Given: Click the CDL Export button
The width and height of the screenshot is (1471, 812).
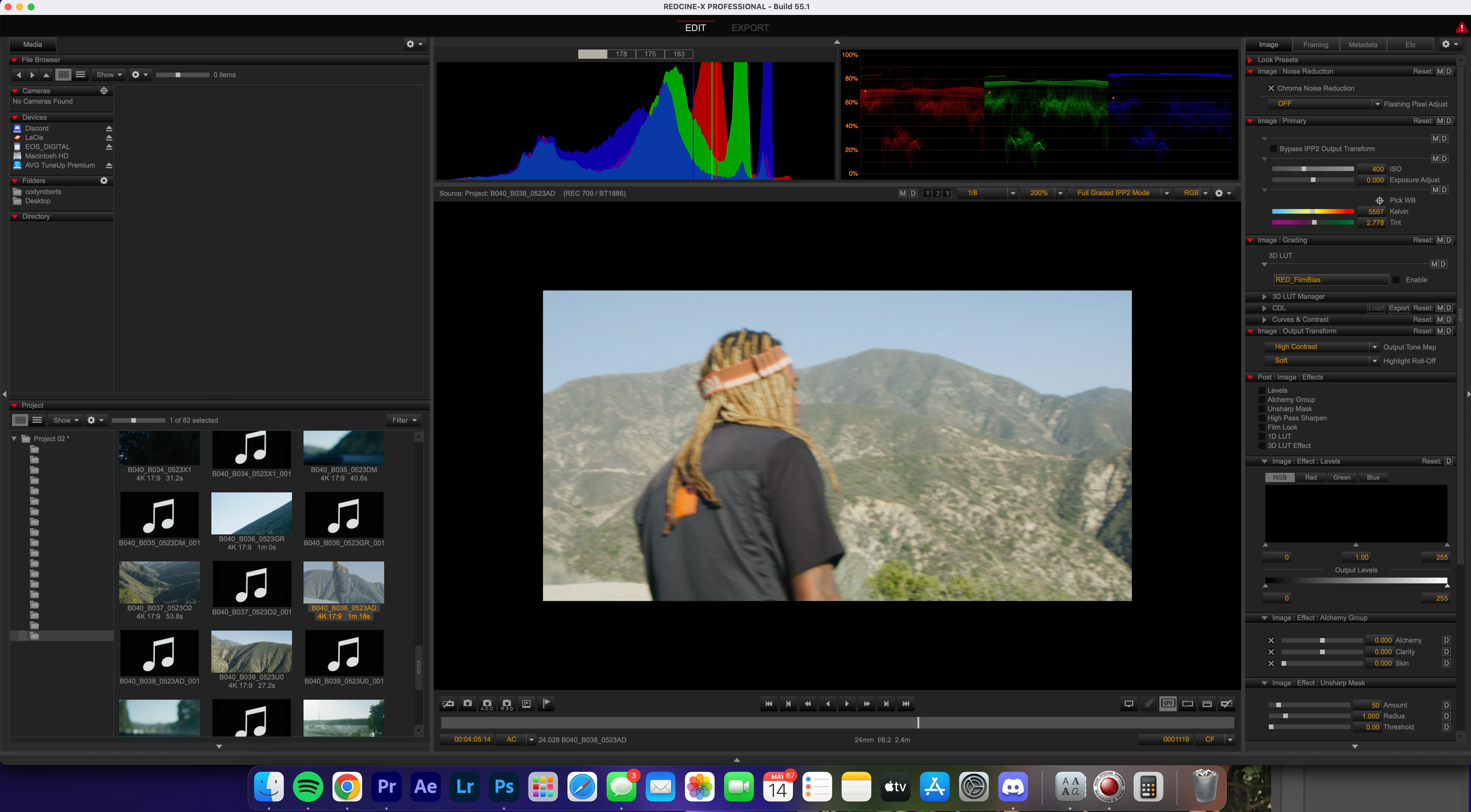Looking at the screenshot, I should click(x=1398, y=308).
